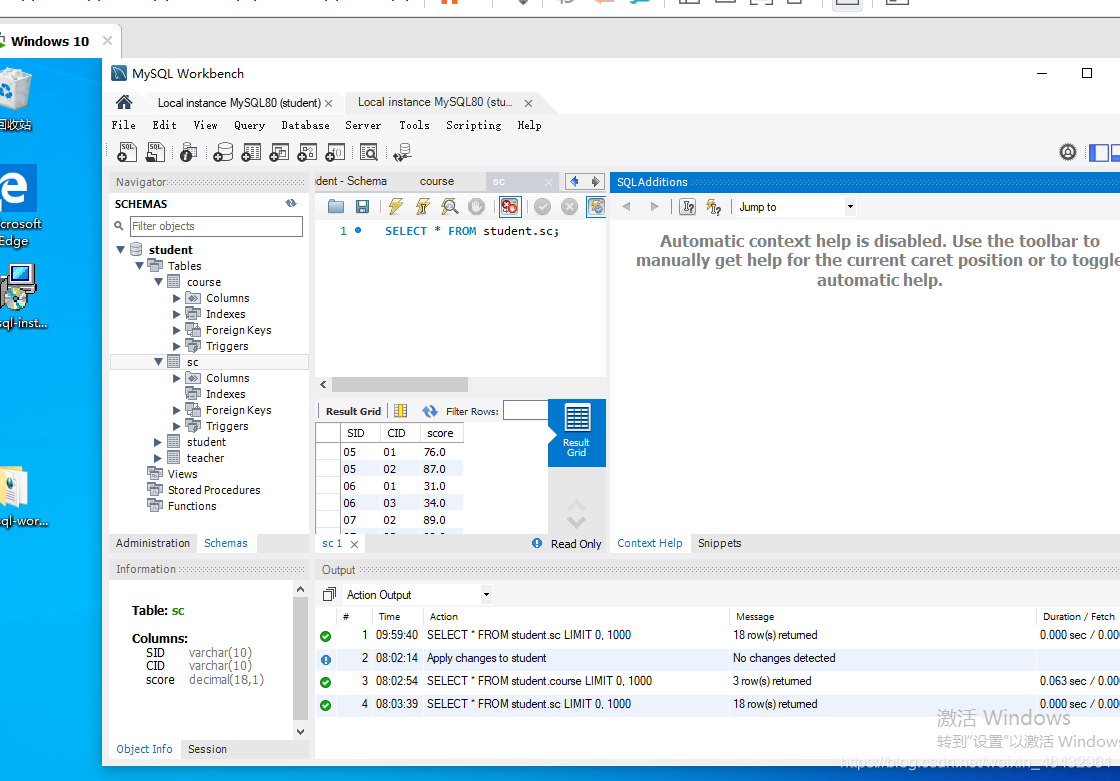Refresh the SCHEMAS list
The width and height of the screenshot is (1120, 781).
[291, 204]
